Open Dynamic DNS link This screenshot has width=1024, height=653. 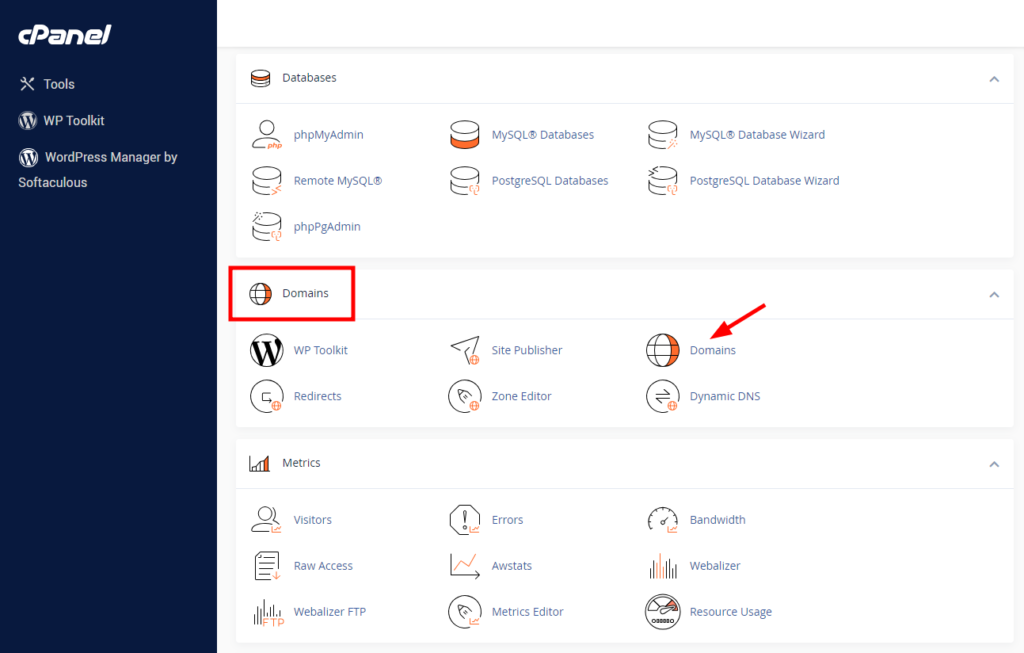coord(725,396)
